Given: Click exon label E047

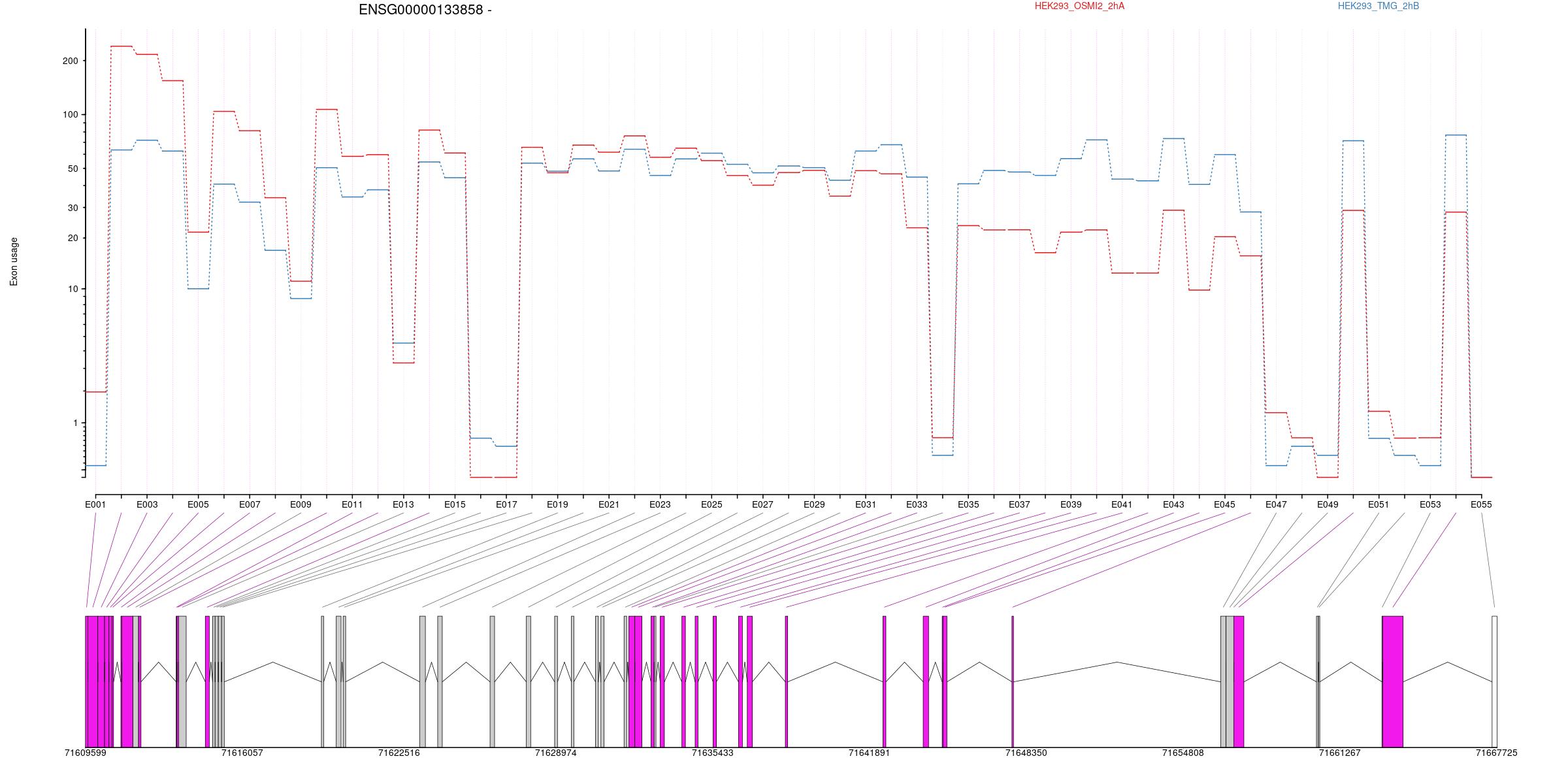Looking at the screenshot, I should click(1276, 504).
